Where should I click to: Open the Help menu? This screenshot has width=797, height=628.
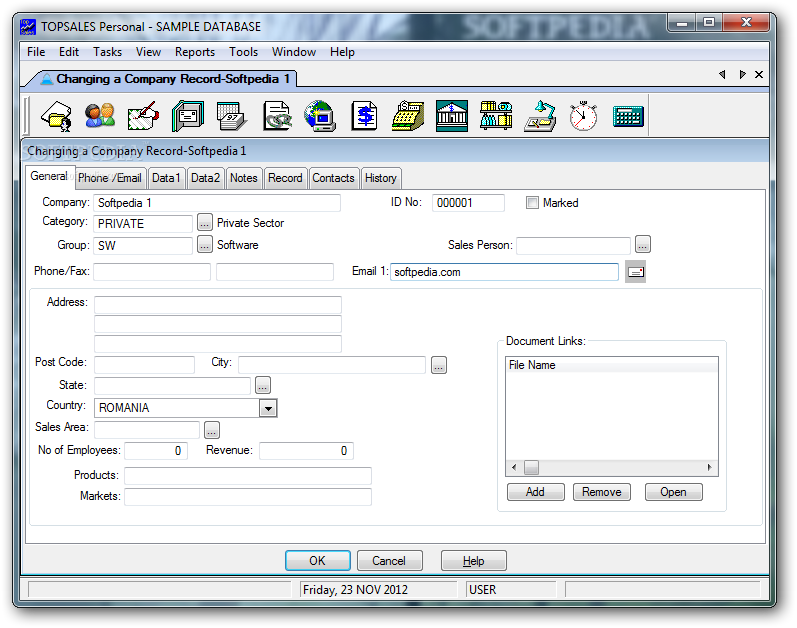pyautogui.click(x=342, y=52)
